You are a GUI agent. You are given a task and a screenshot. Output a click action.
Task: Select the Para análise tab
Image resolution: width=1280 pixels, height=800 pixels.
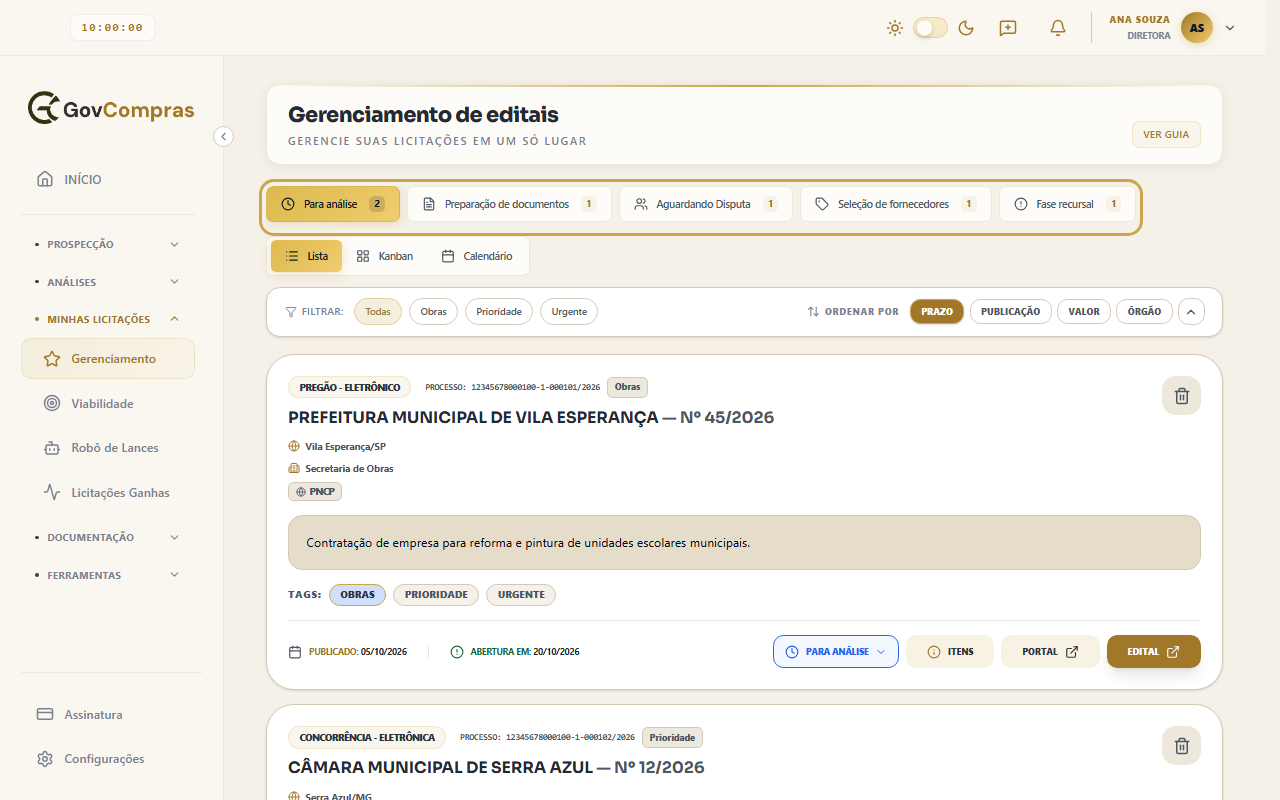[333, 204]
